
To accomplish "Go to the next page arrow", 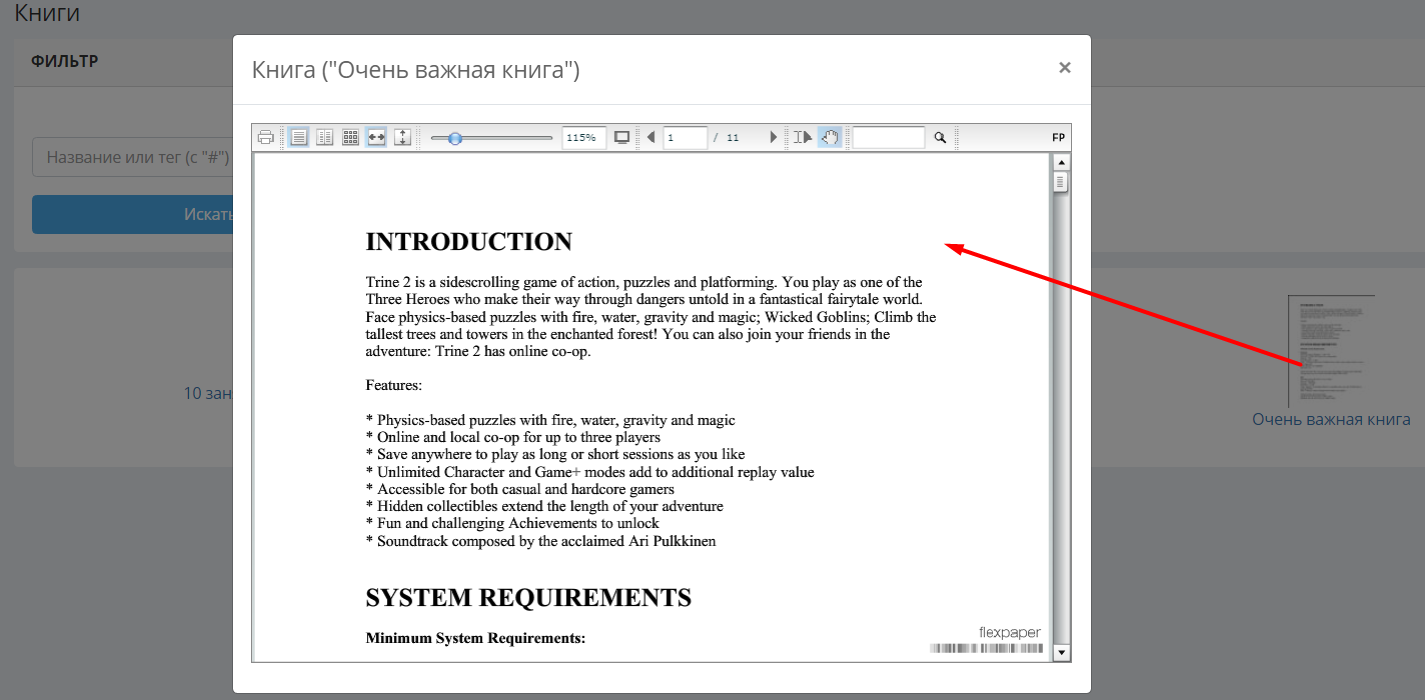I will [x=773, y=138].
